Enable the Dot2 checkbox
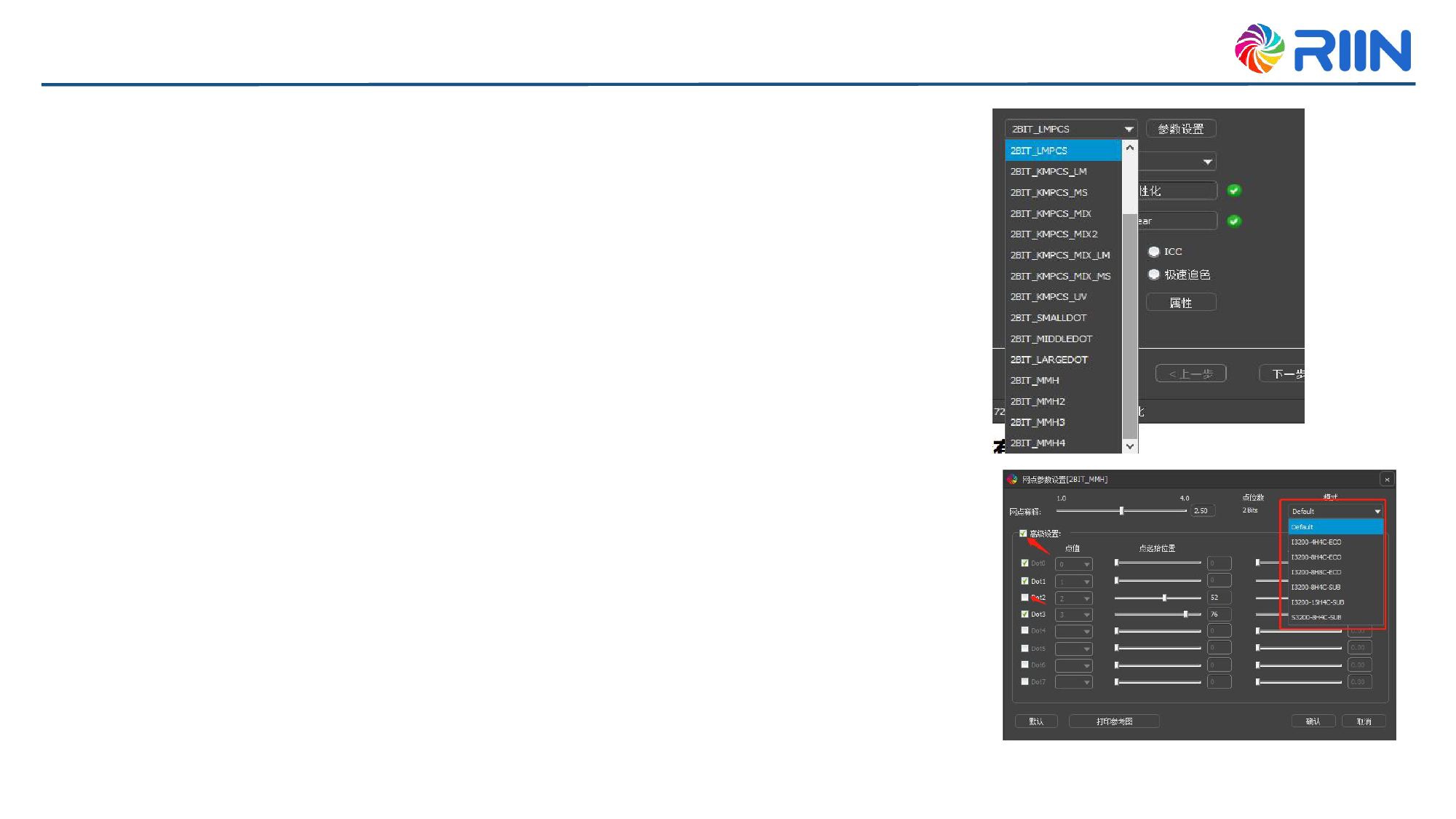Image resolution: width=1456 pixels, height=819 pixels. pos(1025,598)
